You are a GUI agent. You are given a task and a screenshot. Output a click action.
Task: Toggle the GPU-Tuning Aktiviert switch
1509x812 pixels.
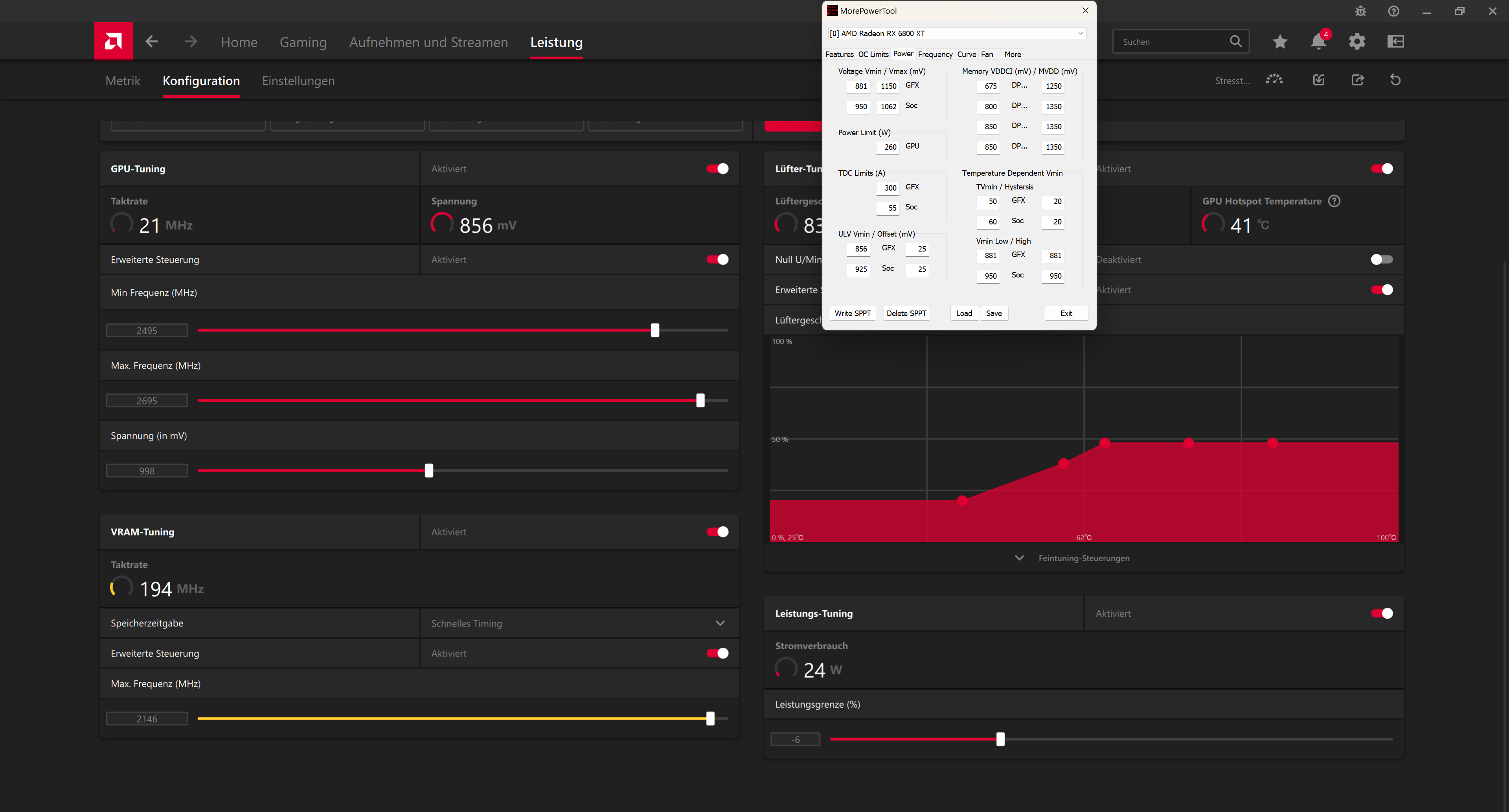[717, 169]
